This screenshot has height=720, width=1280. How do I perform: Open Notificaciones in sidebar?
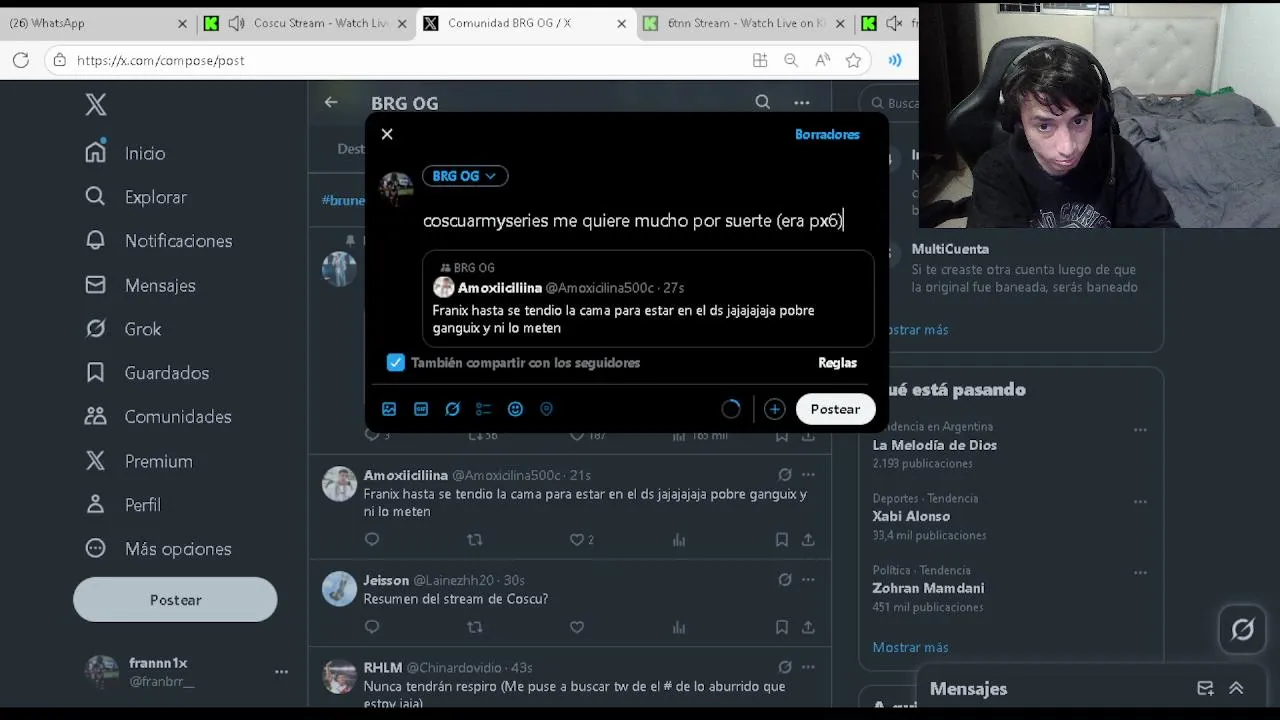[159, 241]
